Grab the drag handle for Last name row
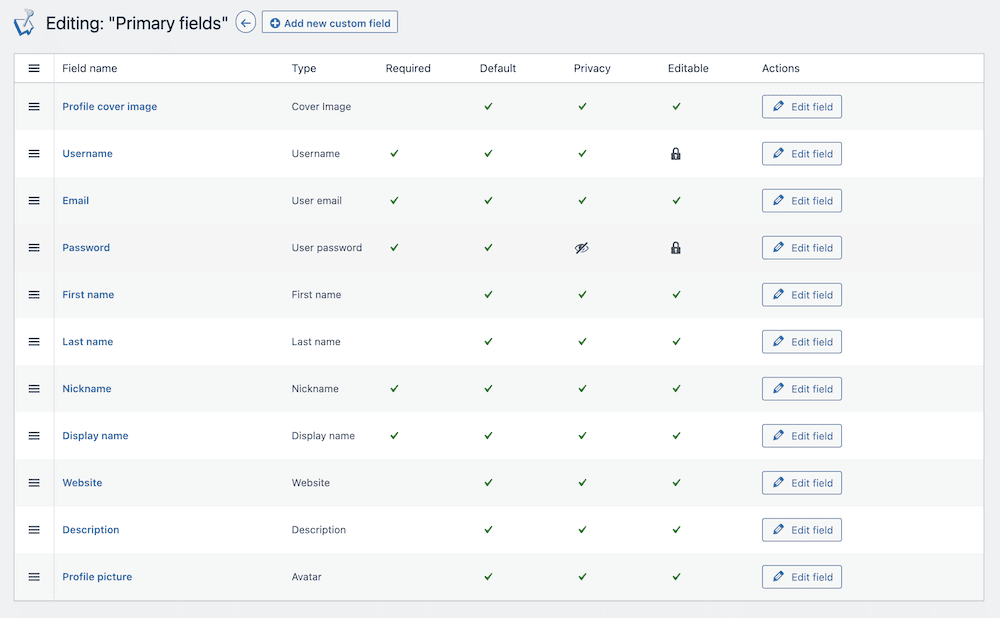This screenshot has height=618, width=1000. pyautogui.click(x=34, y=342)
